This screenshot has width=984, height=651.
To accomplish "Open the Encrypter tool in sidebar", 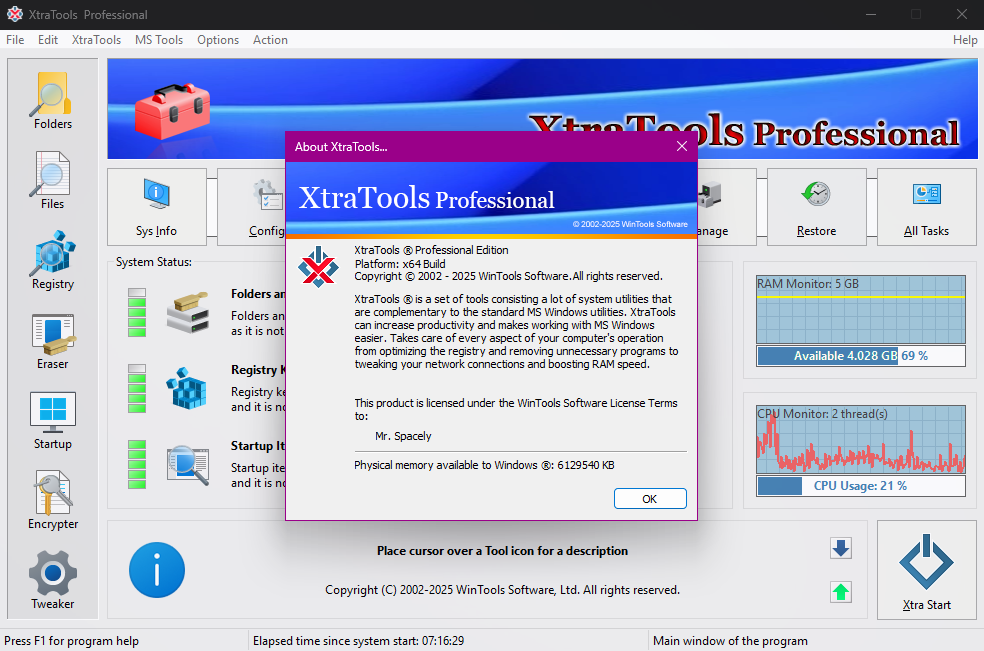I will point(53,500).
